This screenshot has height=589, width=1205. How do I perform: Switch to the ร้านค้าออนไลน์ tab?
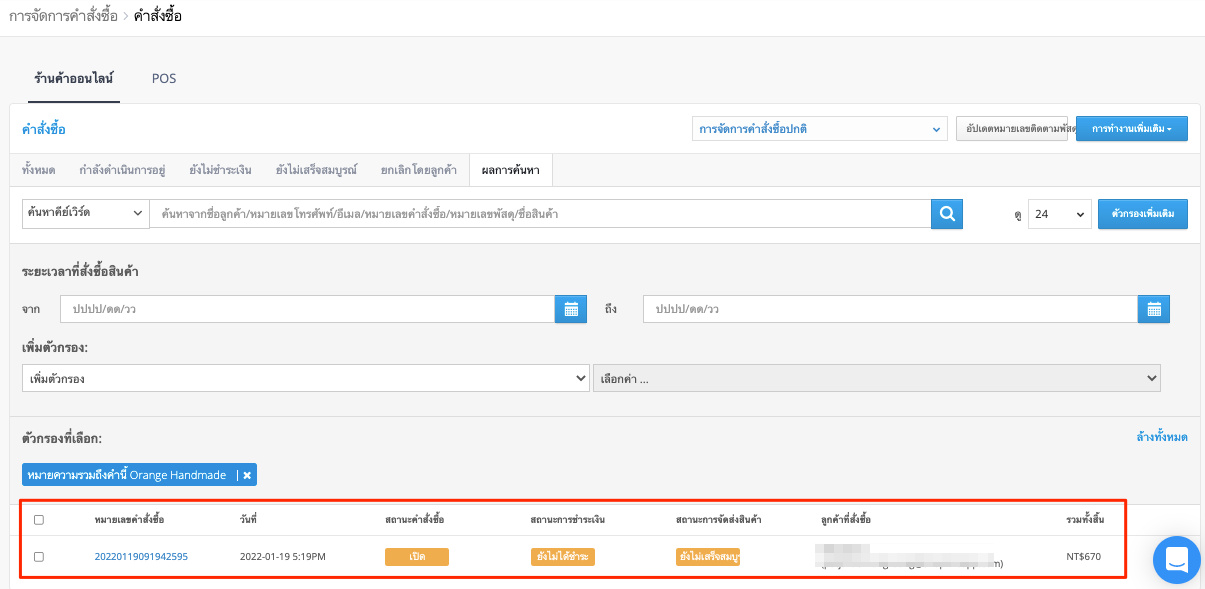[x=75, y=78]
